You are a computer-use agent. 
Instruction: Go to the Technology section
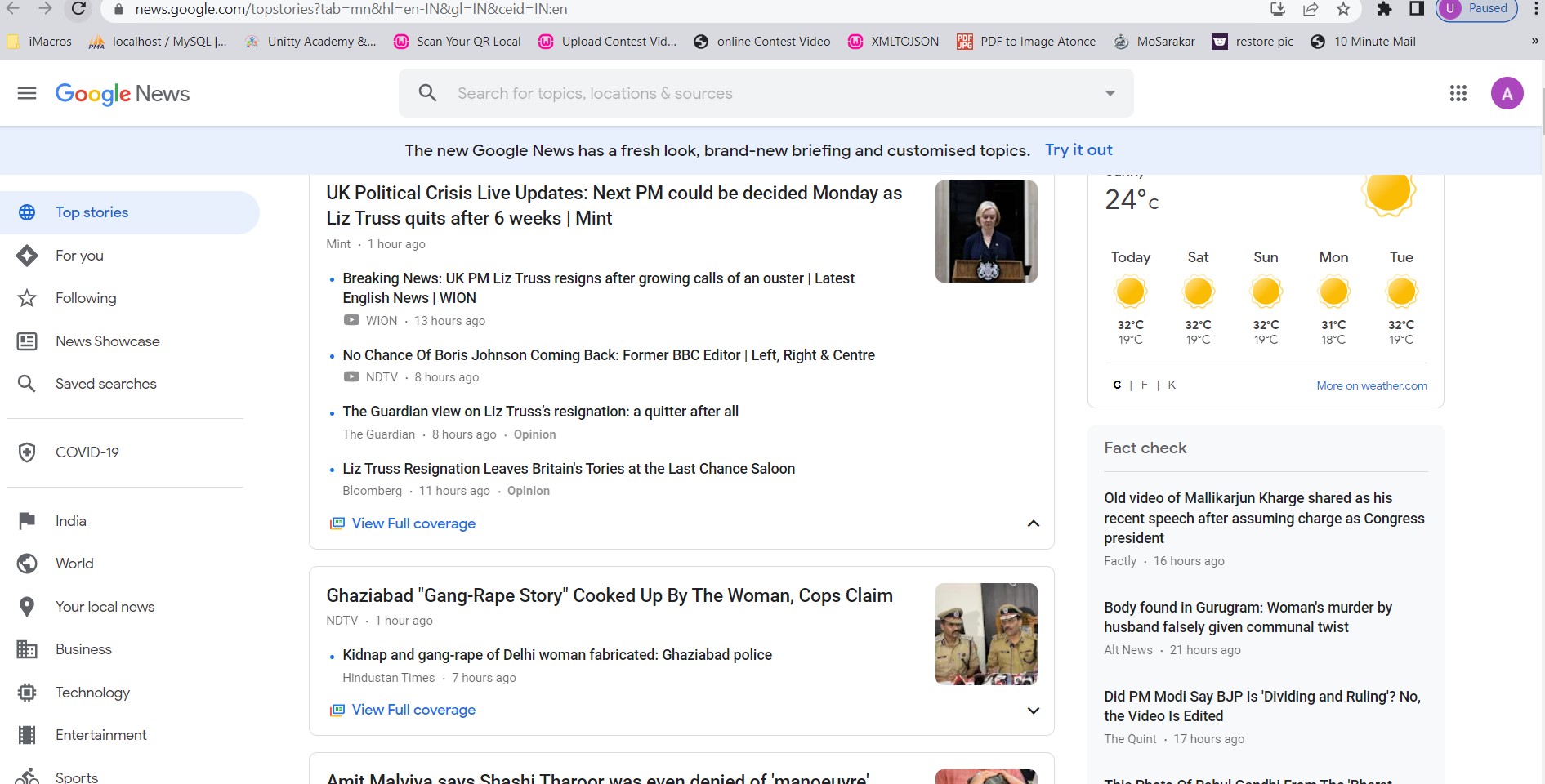tap(92, 693)
